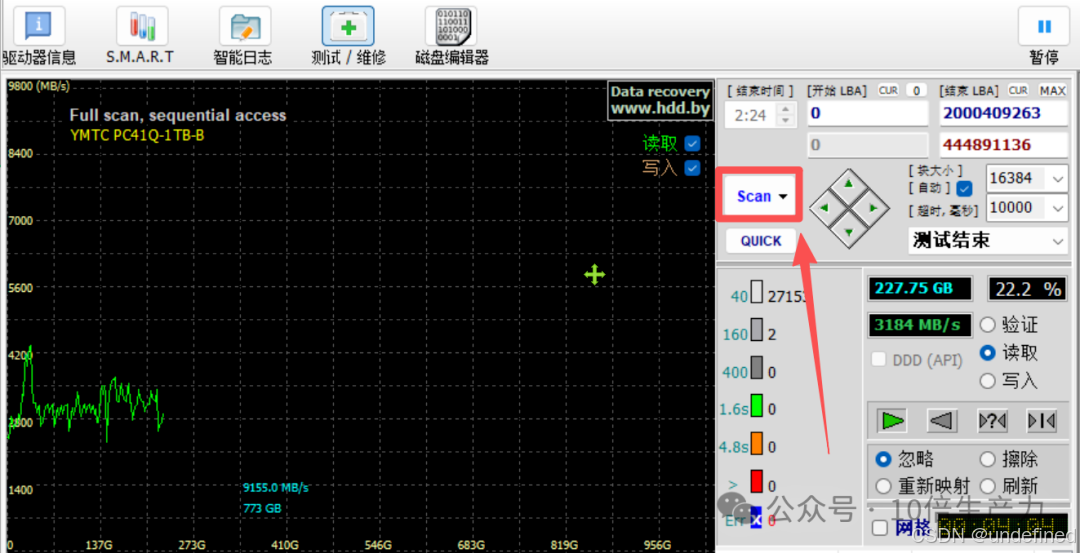
Task: Click the 0 button beside 开始 LBA
Action: coord(915,90)
